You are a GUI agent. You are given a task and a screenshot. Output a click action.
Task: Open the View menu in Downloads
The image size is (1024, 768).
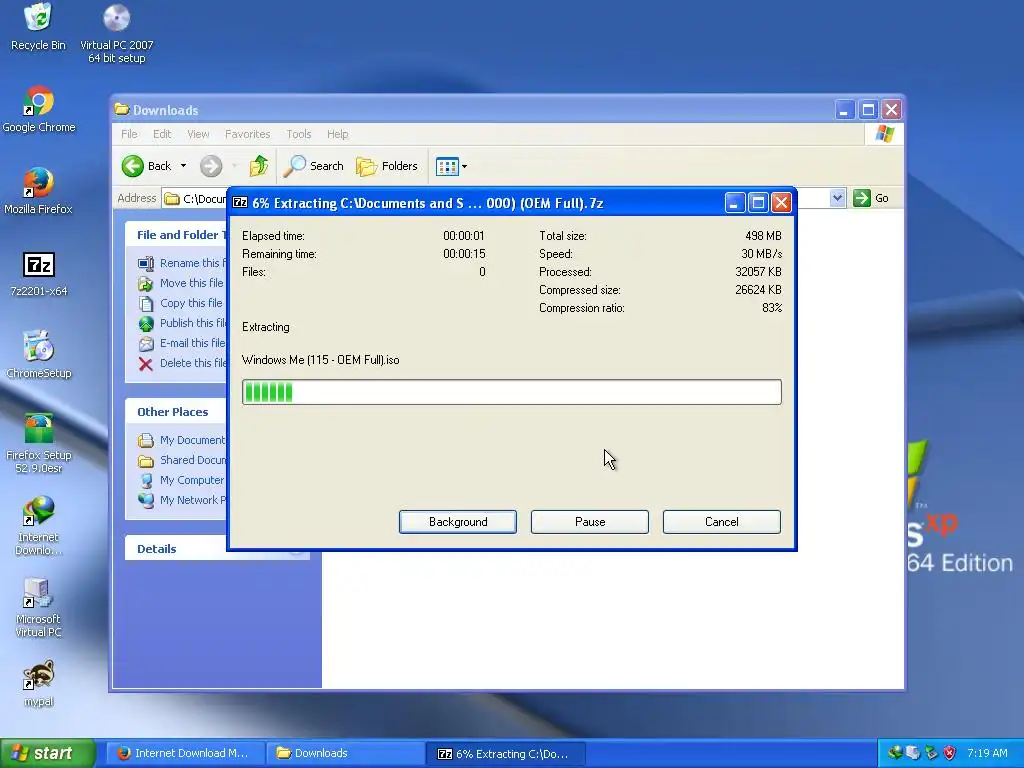click(x=199, y=134)
